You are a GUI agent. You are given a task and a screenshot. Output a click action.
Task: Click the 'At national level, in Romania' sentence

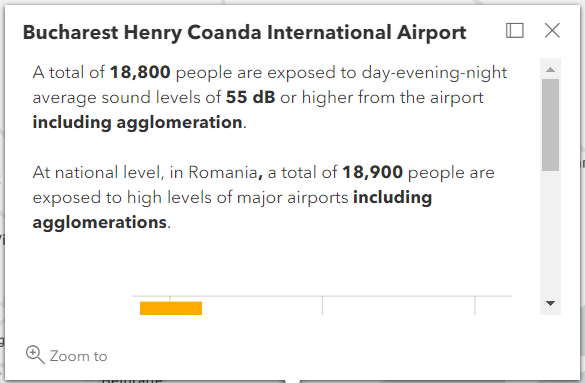point(145,172)
